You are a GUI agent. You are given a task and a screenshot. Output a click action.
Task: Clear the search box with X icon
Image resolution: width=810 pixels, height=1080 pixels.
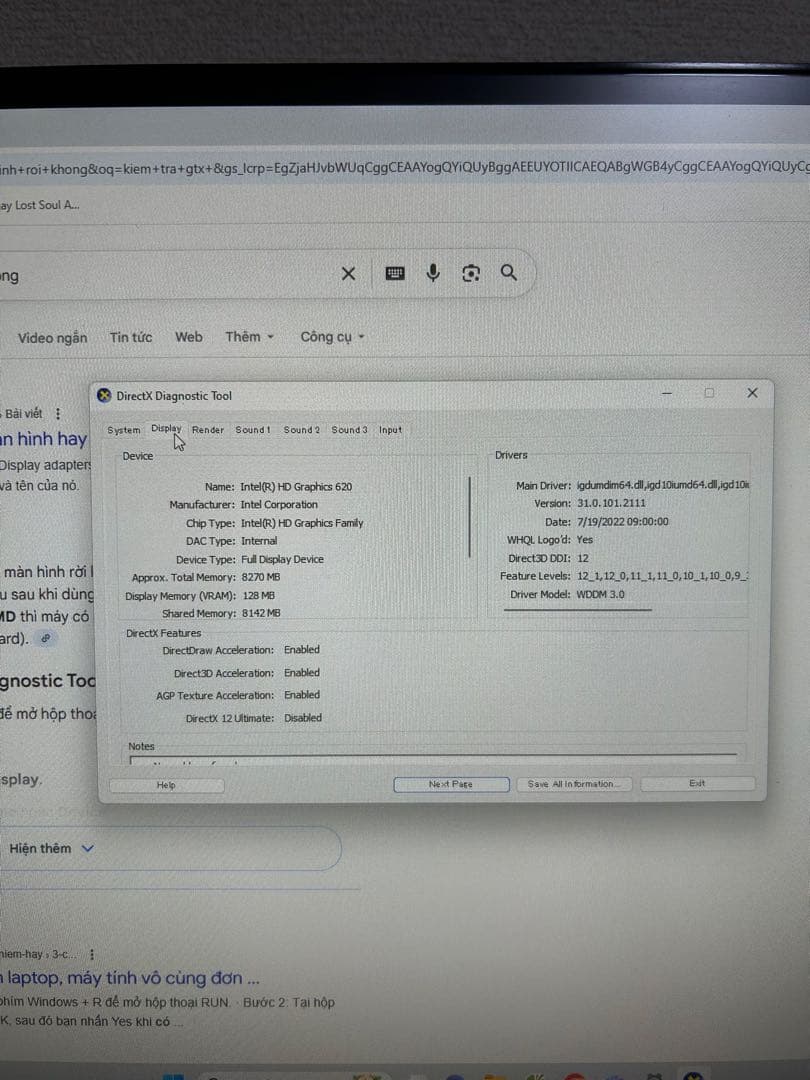click(x=348, y=274)
